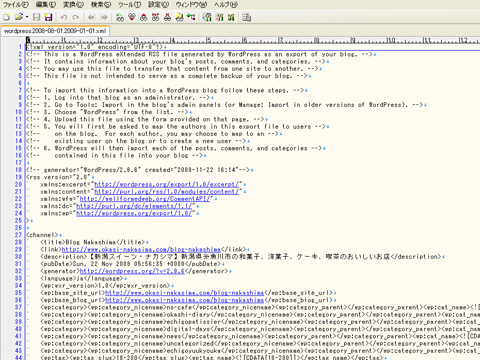Open the ファイル(F) menu
The image size is (480, 360).
16,5
